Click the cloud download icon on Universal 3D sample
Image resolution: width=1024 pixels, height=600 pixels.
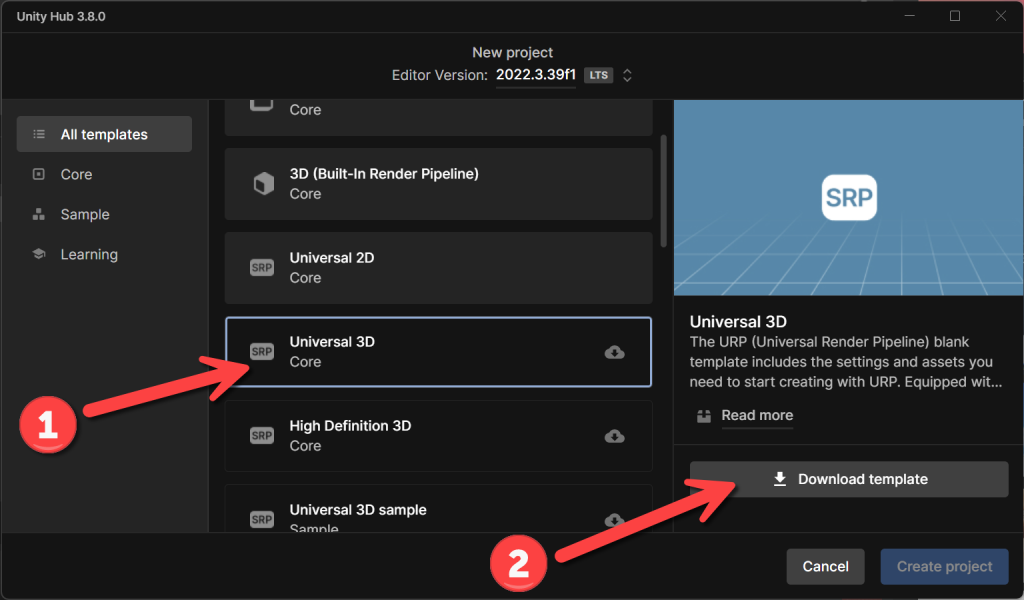(615, 520)
